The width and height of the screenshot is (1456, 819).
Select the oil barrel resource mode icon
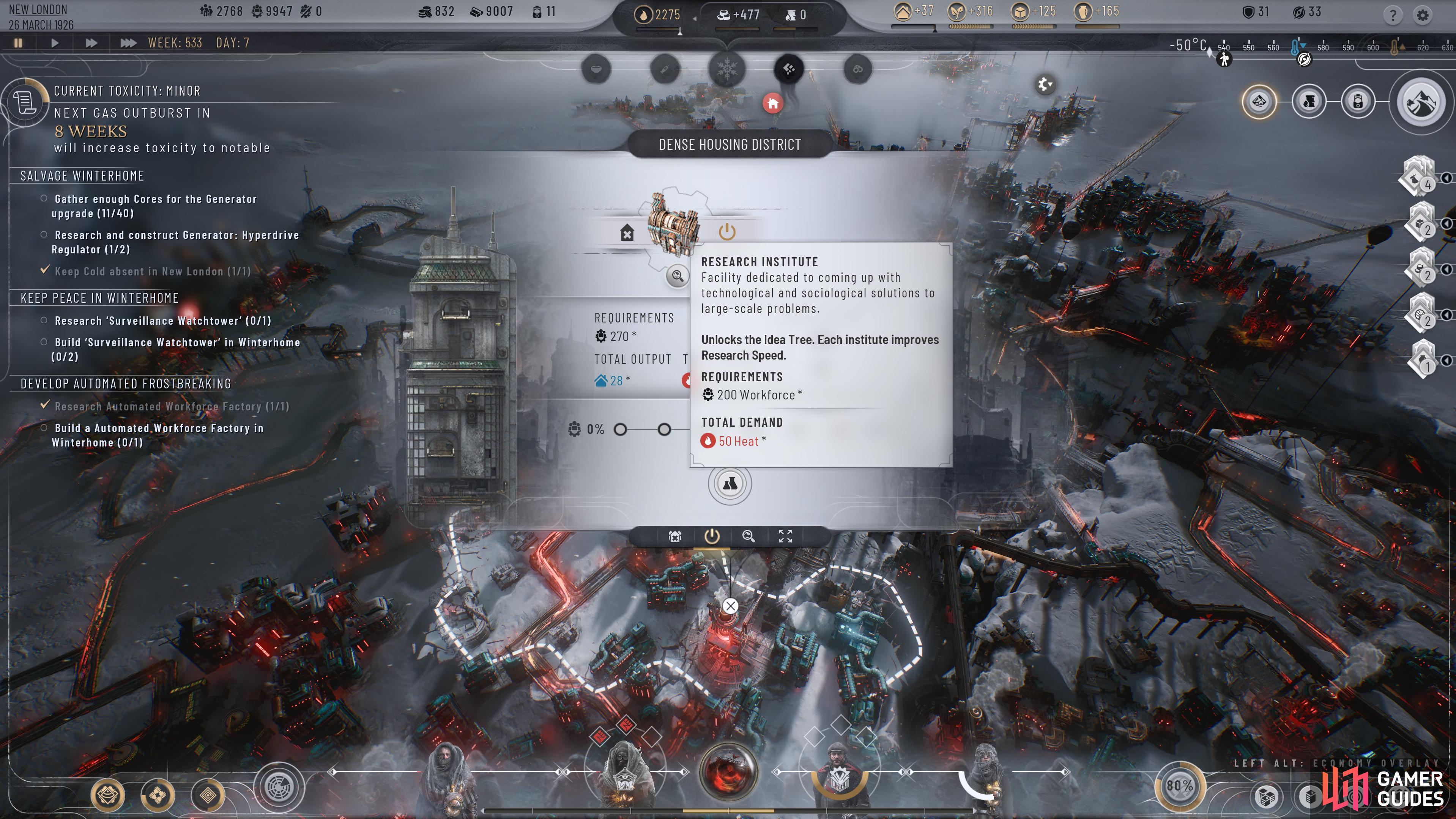click(x=1309, y=102)
